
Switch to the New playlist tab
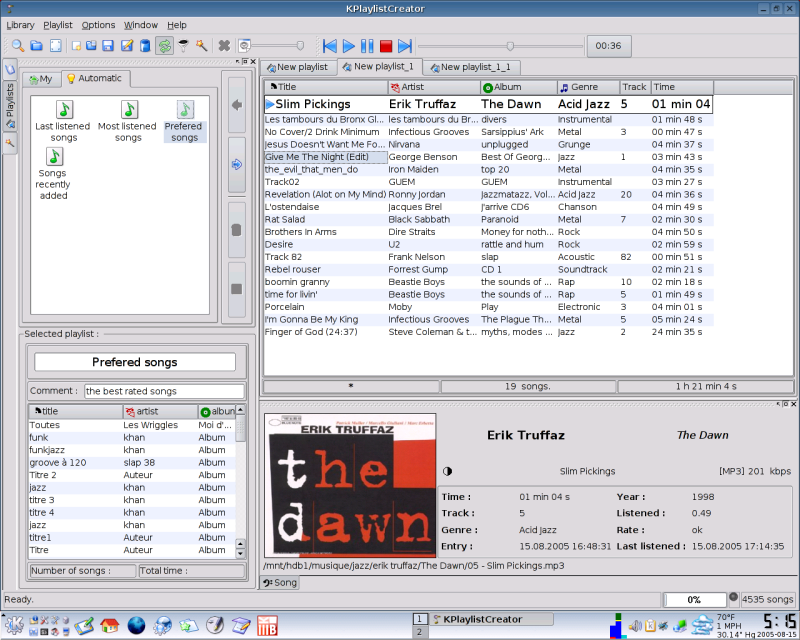[x=297, y=67]
